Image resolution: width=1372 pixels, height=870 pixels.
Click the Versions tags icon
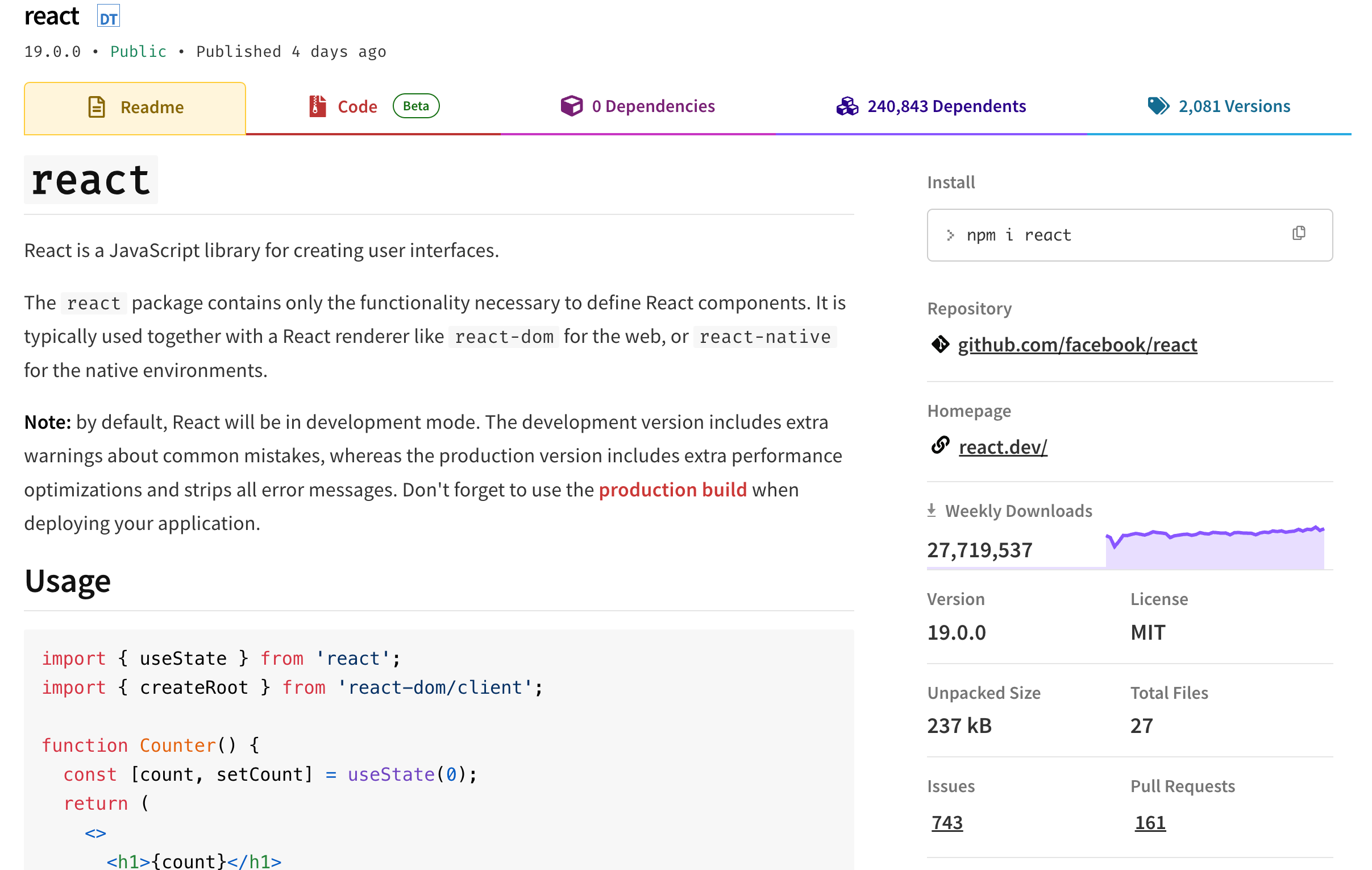(1158, 106)
